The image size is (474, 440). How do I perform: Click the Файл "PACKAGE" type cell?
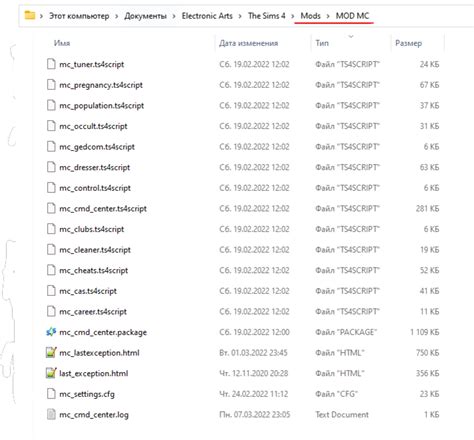click(x=346, y=332)
